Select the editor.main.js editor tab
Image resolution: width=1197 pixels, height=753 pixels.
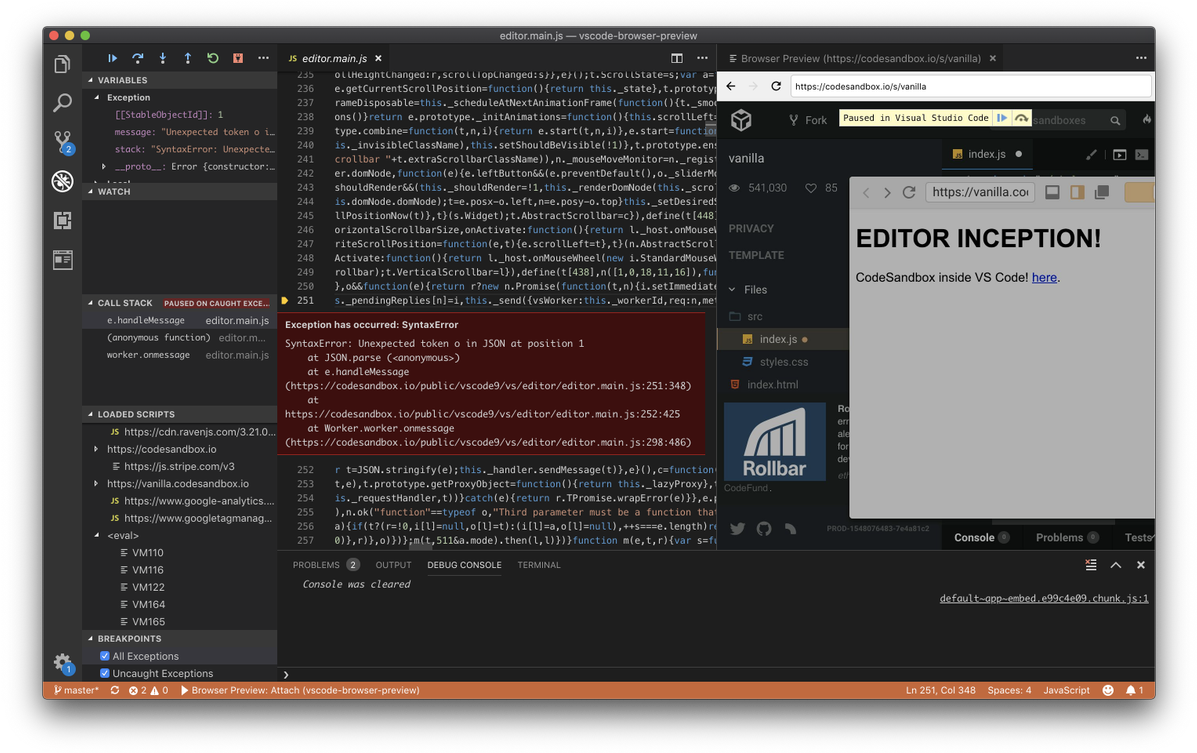(334, 58)
